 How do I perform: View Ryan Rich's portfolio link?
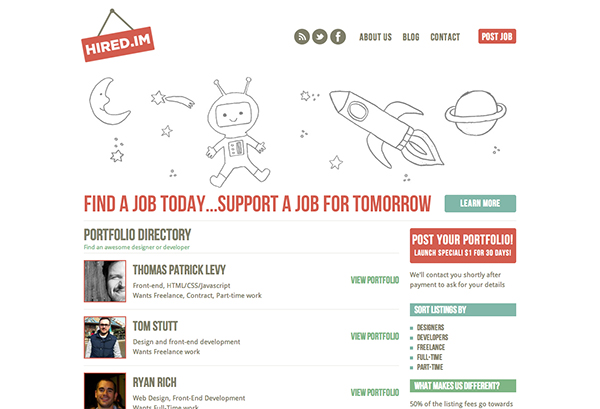pyautogui.click(x=375, y=393)
